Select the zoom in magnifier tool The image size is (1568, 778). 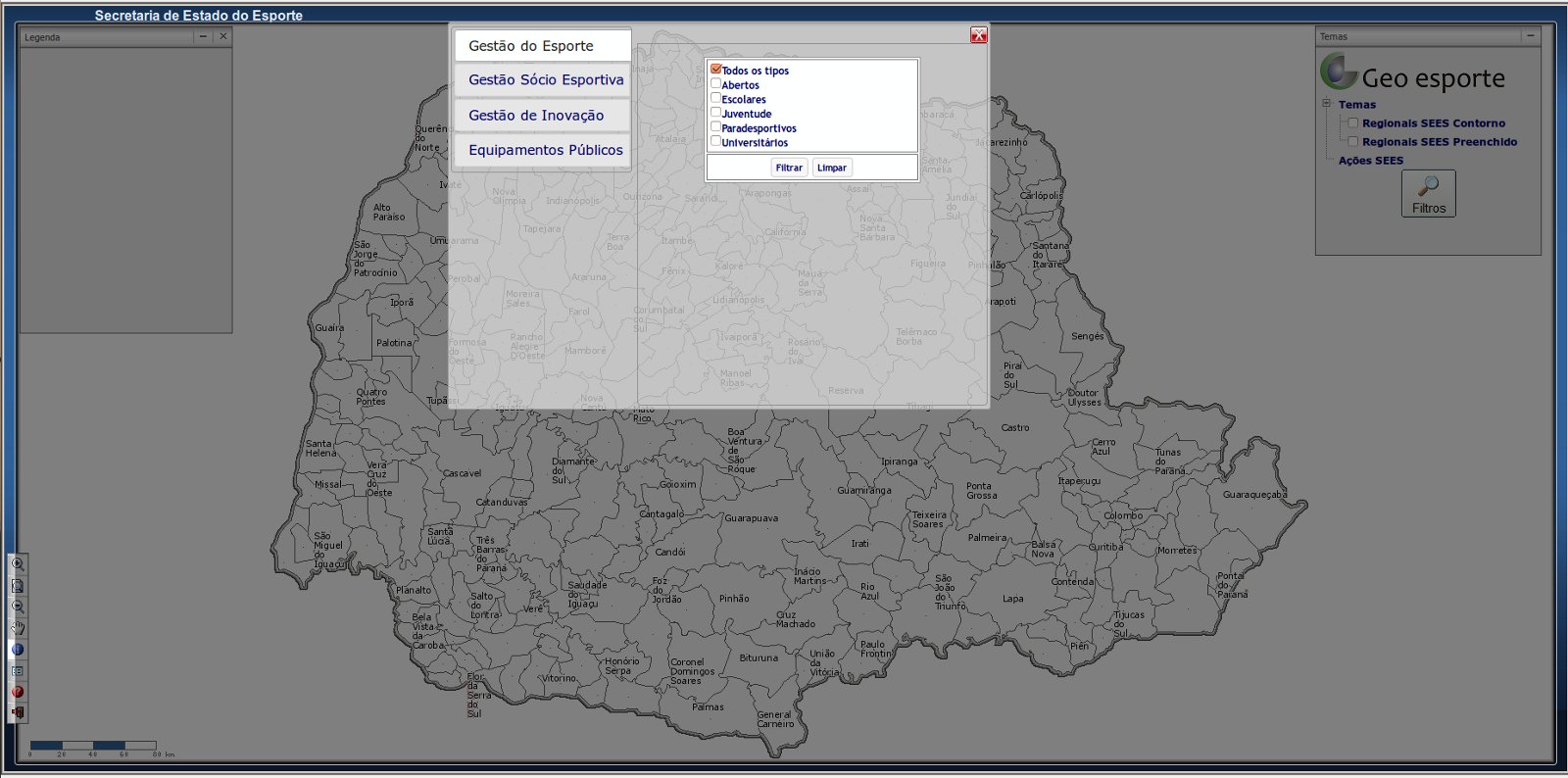coord(18,564)
